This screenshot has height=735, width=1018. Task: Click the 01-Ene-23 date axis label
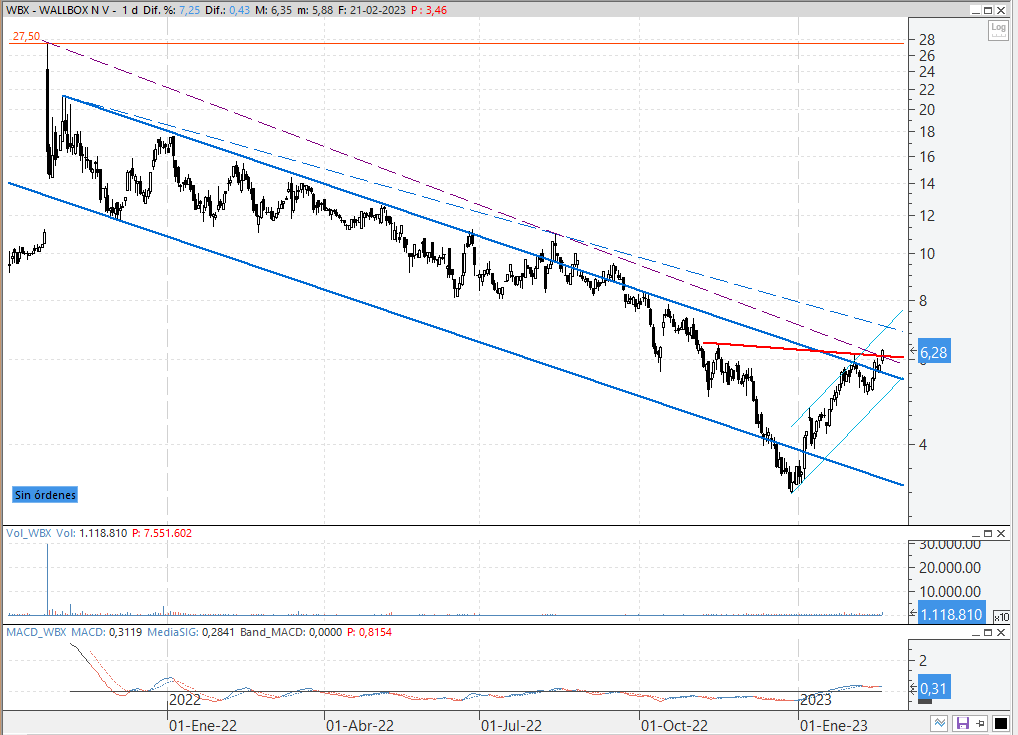coord(834,726)
